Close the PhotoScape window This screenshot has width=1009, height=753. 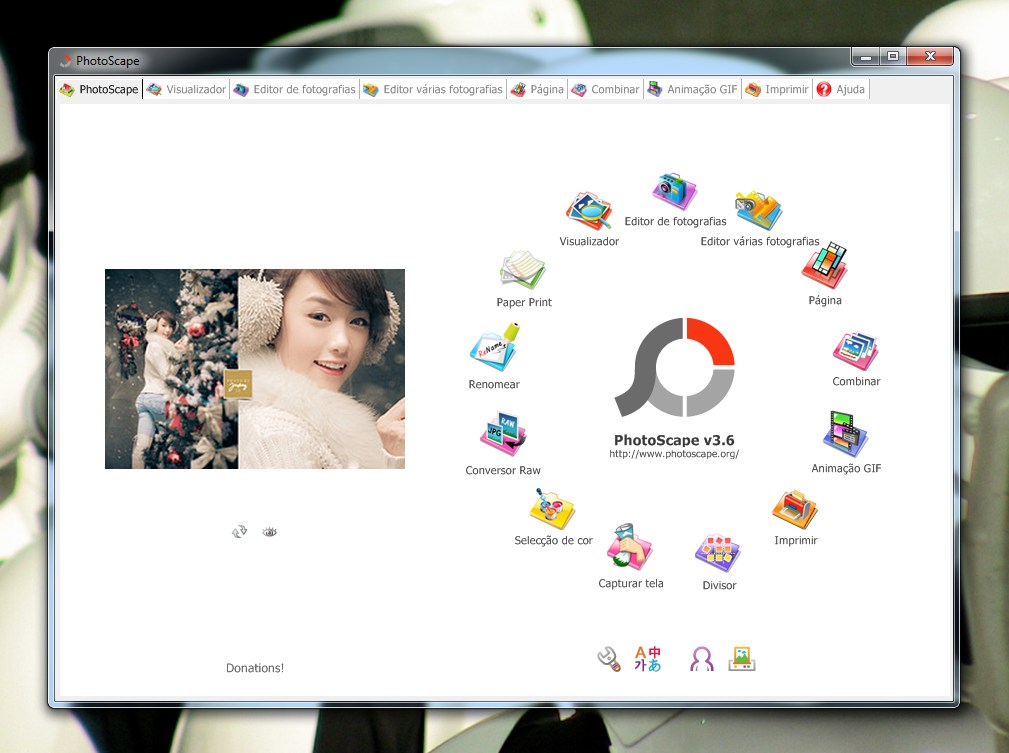pos(930,57)
